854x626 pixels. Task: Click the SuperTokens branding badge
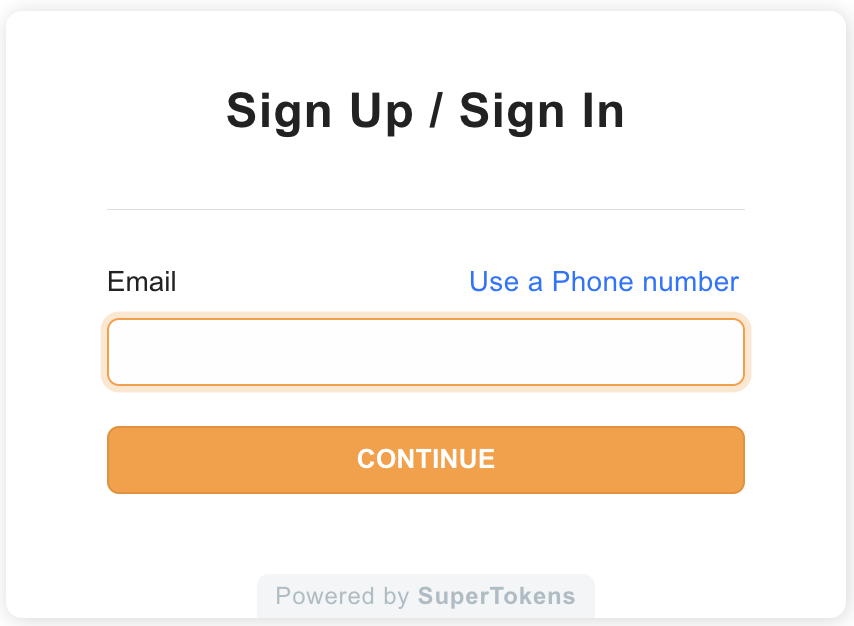pos(425,597)
